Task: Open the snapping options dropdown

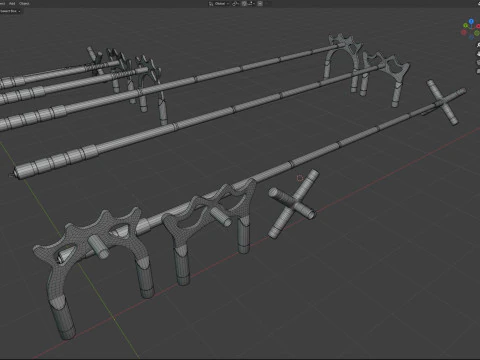Action: (x=251, y=4)
